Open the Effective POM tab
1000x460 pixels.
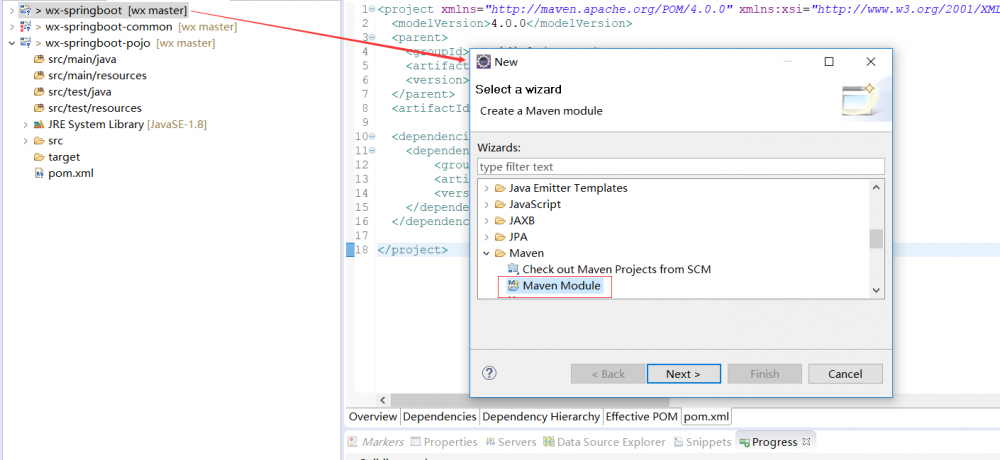coord(642,417)
